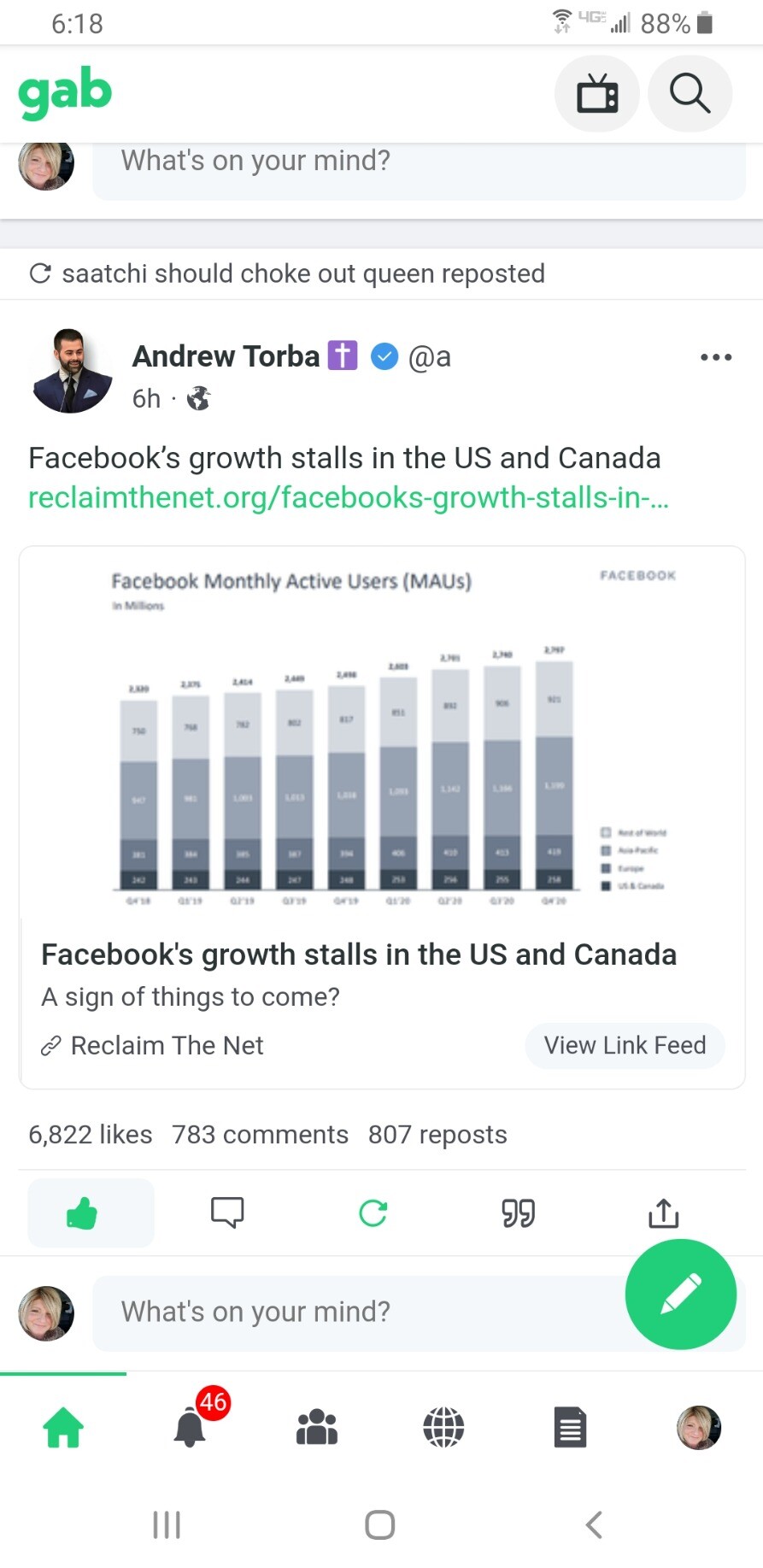Viewport: 763px width, 1568px height.
Task: Open the Groups people icon tab
Action: [x=317, y=1428]
